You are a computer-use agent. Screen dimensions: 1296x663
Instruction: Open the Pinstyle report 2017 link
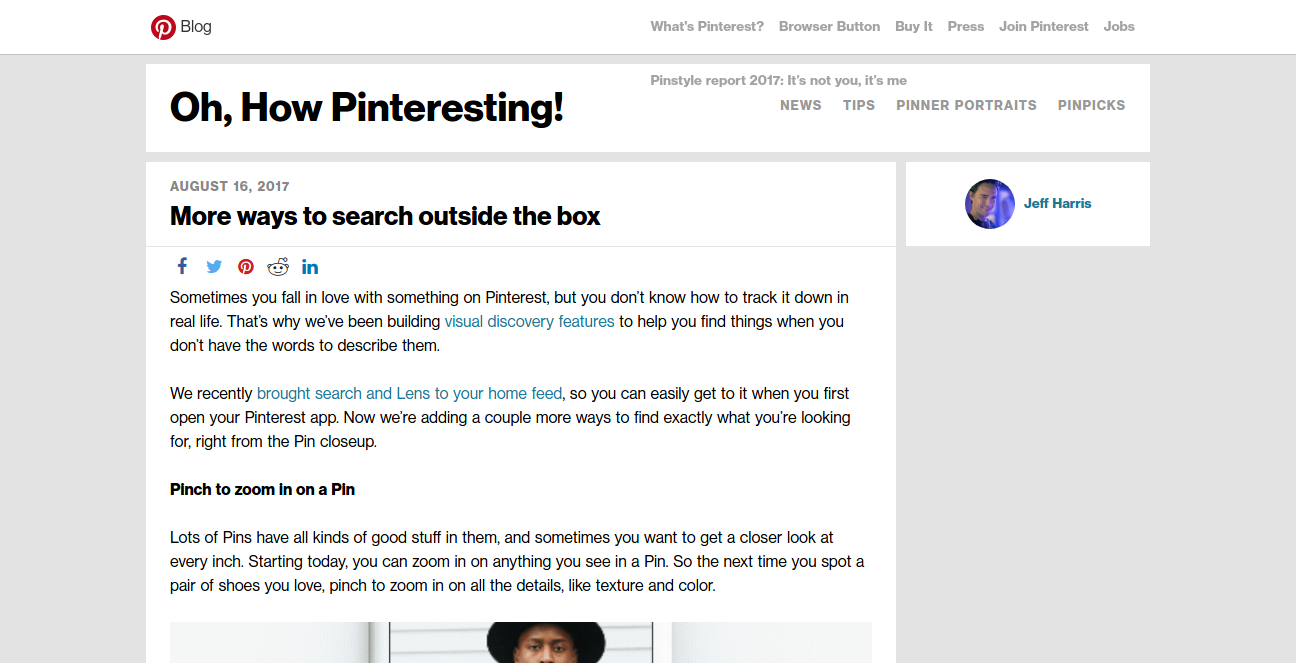(778, 80)
